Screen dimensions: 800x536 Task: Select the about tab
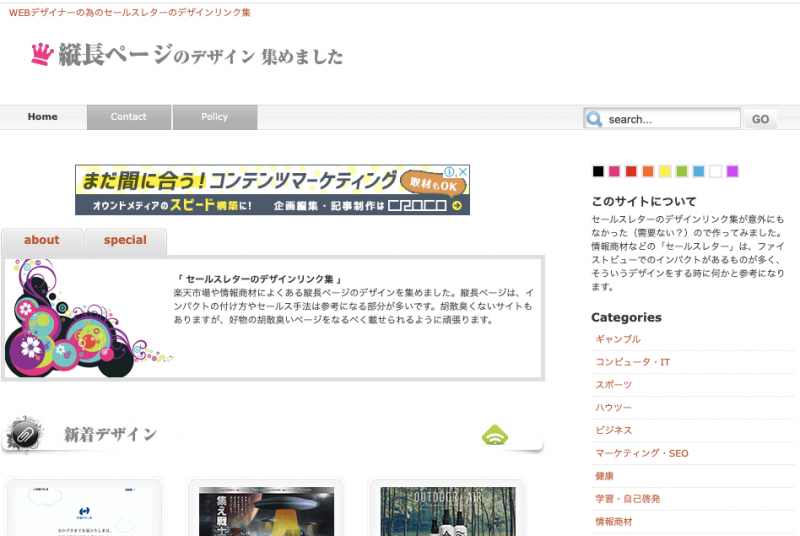pos(42,240)
